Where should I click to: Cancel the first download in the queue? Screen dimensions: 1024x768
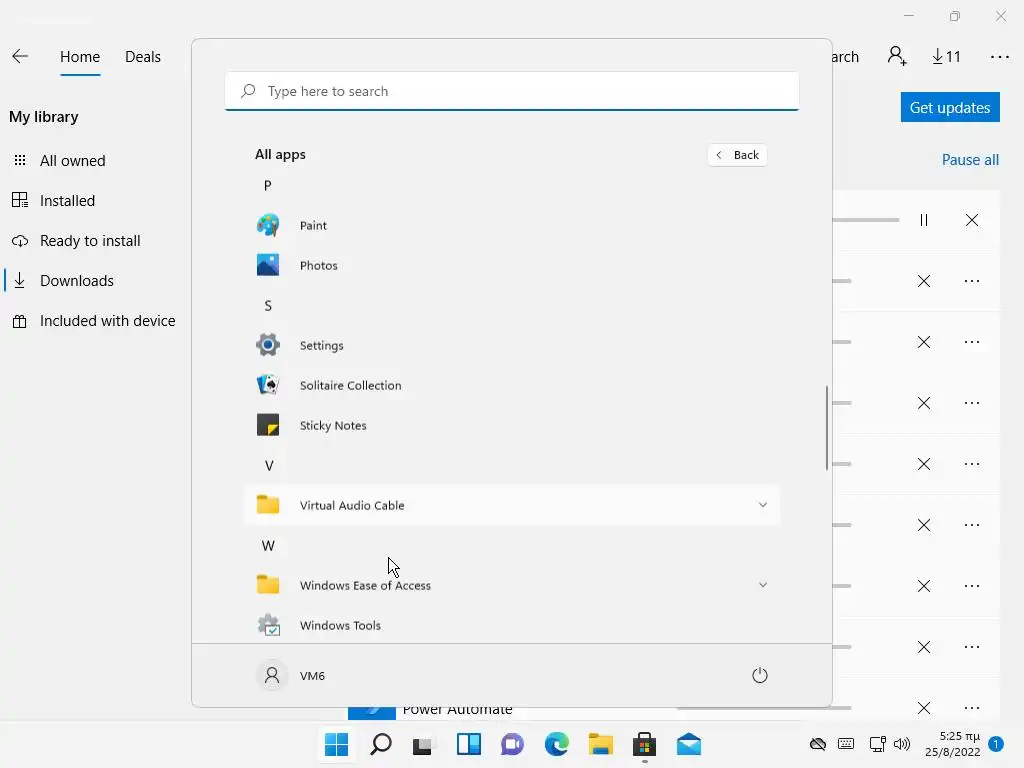click(x=972, y=220)
